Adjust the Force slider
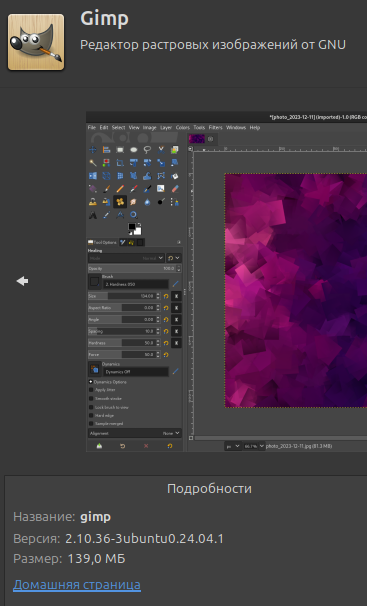 point(124,354)
